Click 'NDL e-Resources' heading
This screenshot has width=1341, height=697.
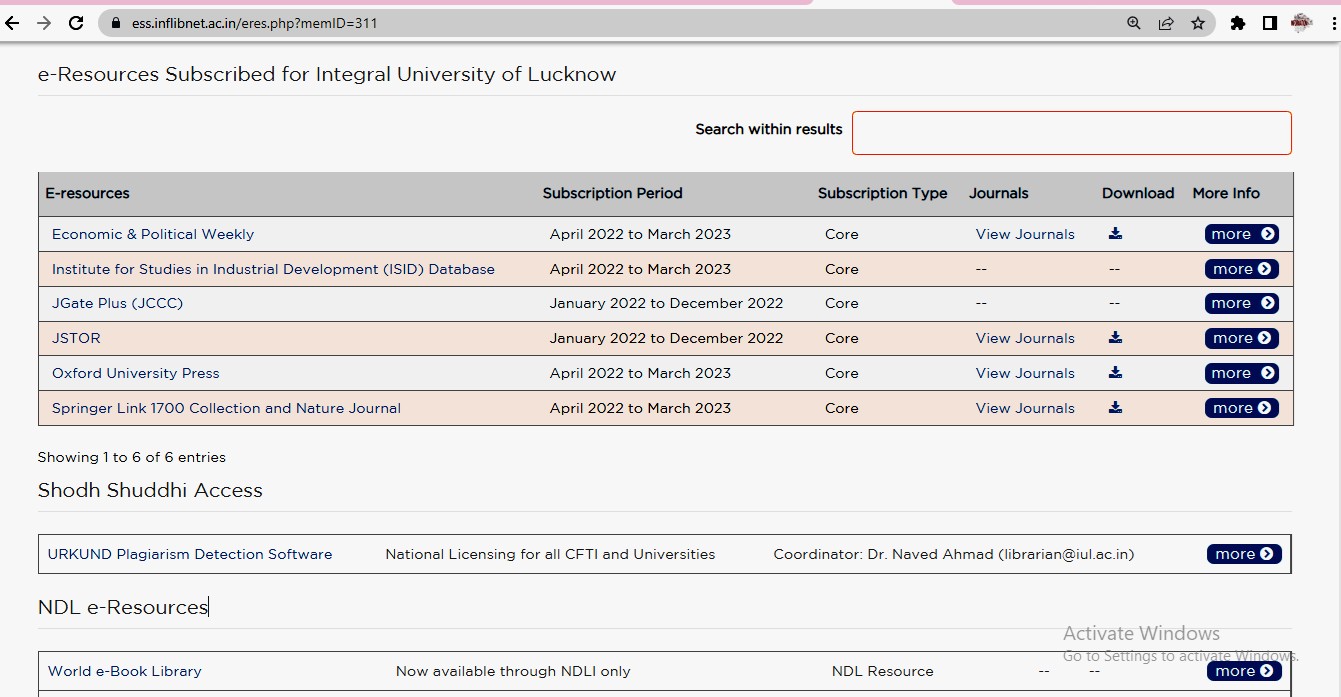(123, 607)
